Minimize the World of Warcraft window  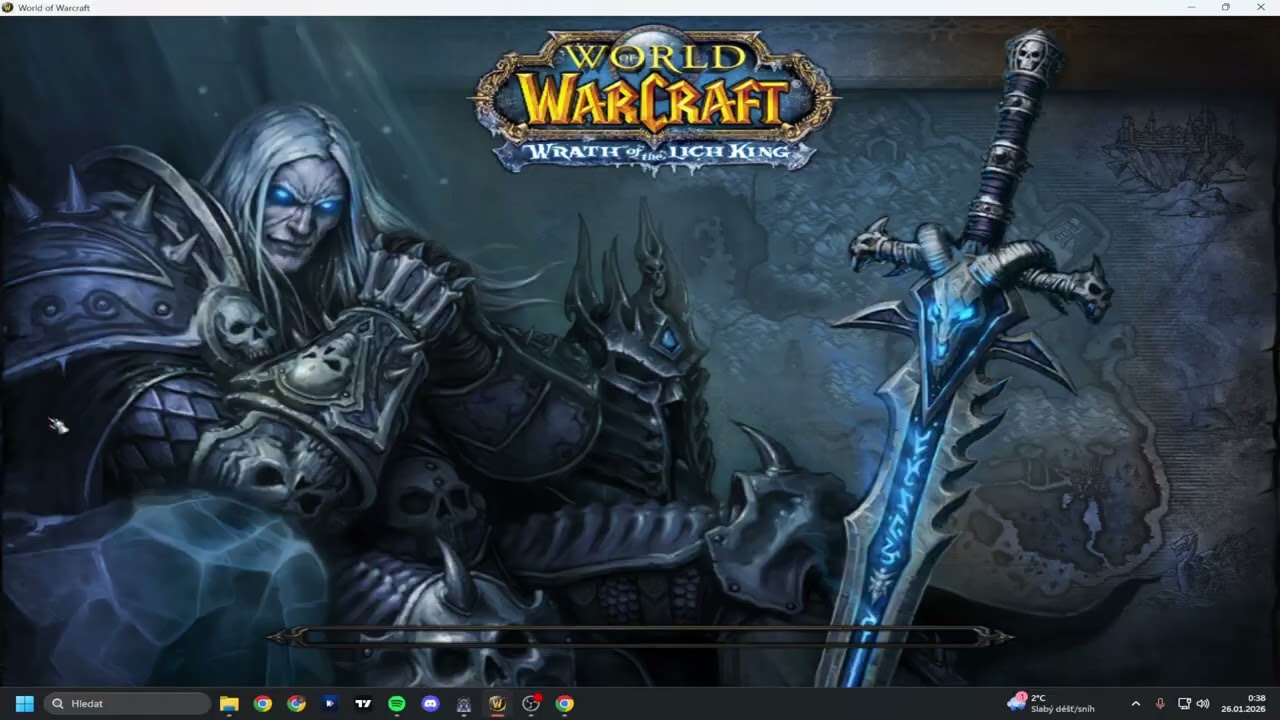click(1191, 7)
